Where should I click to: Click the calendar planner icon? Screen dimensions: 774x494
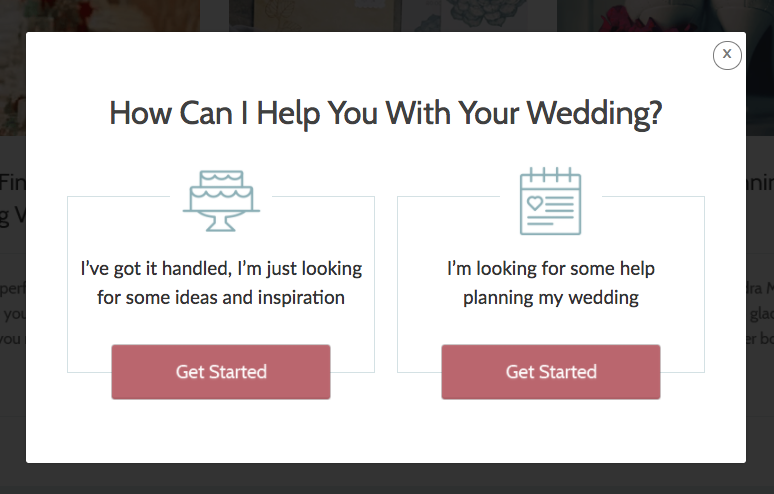[x=550, y=201]
